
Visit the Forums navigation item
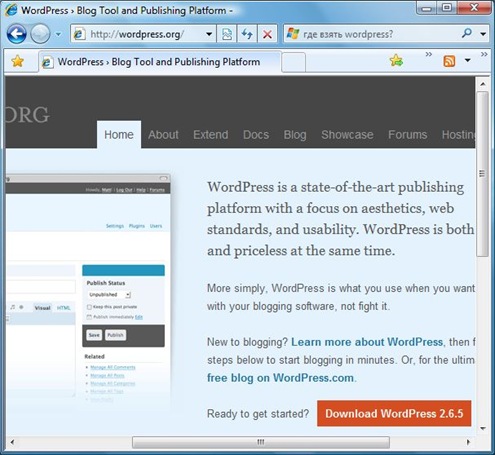coord(407,135)
